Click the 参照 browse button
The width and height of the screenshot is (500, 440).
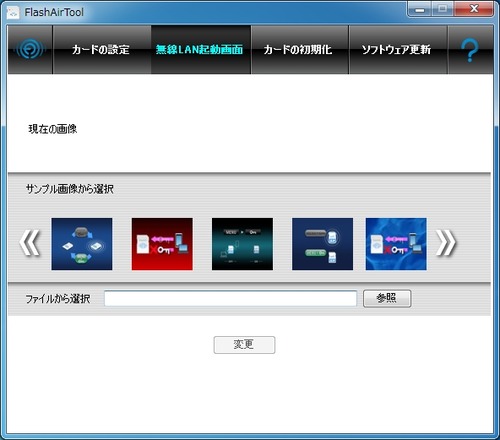(x=387, y=298)
